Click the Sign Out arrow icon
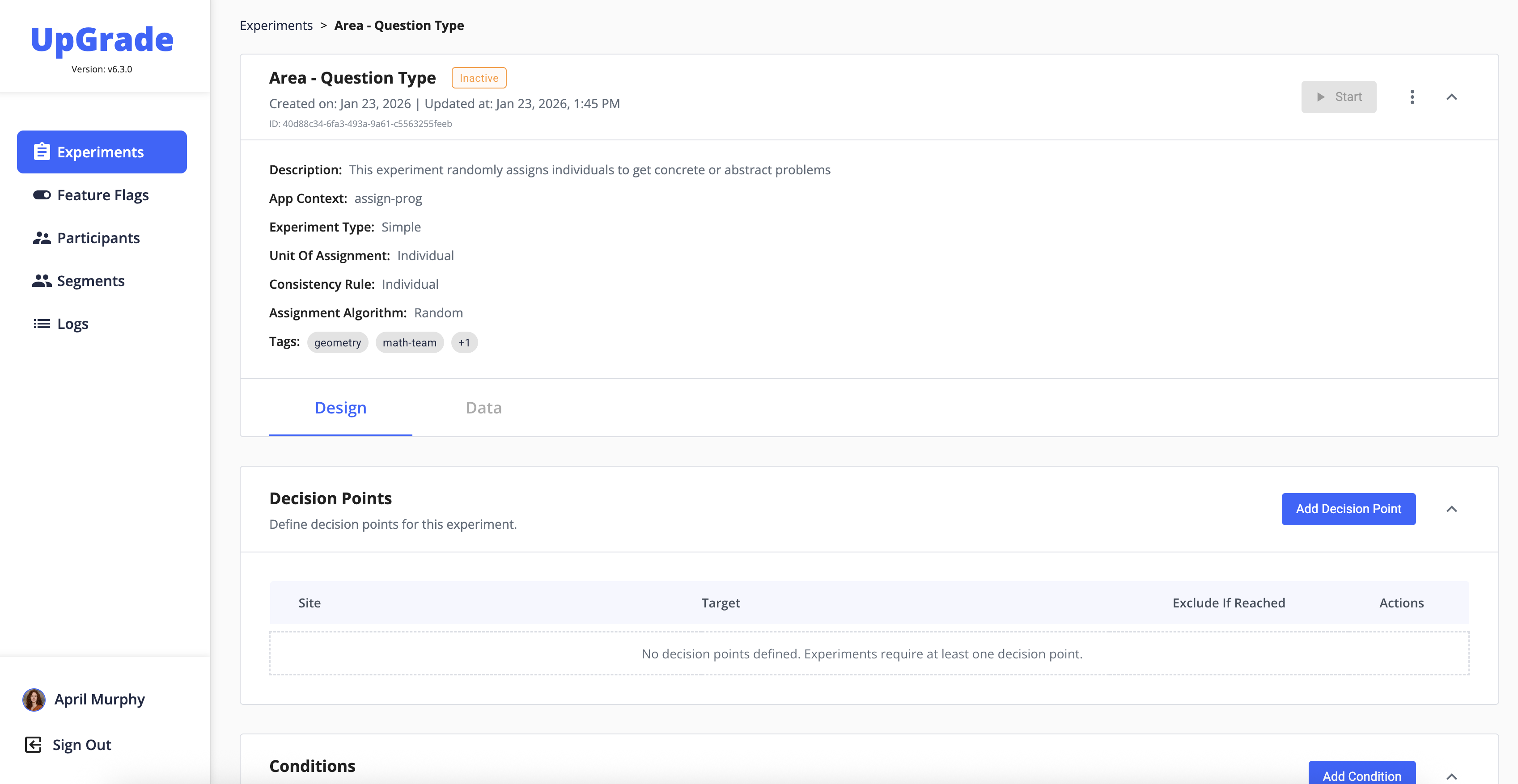This screenshot has width=1518, height=784. click(x=33, y=745)
